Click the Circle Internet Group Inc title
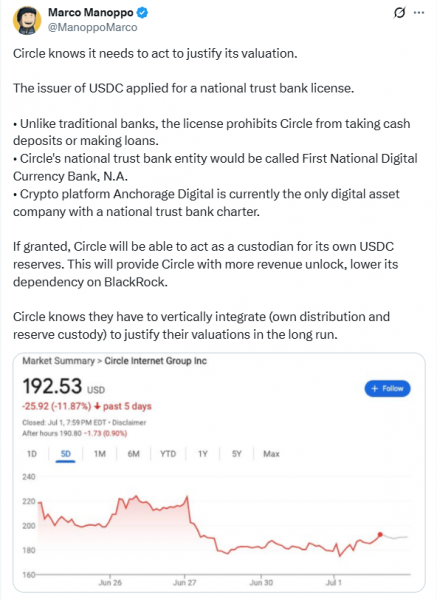Image resolution: width=437 pixels, height=600 pixels. 155,361
